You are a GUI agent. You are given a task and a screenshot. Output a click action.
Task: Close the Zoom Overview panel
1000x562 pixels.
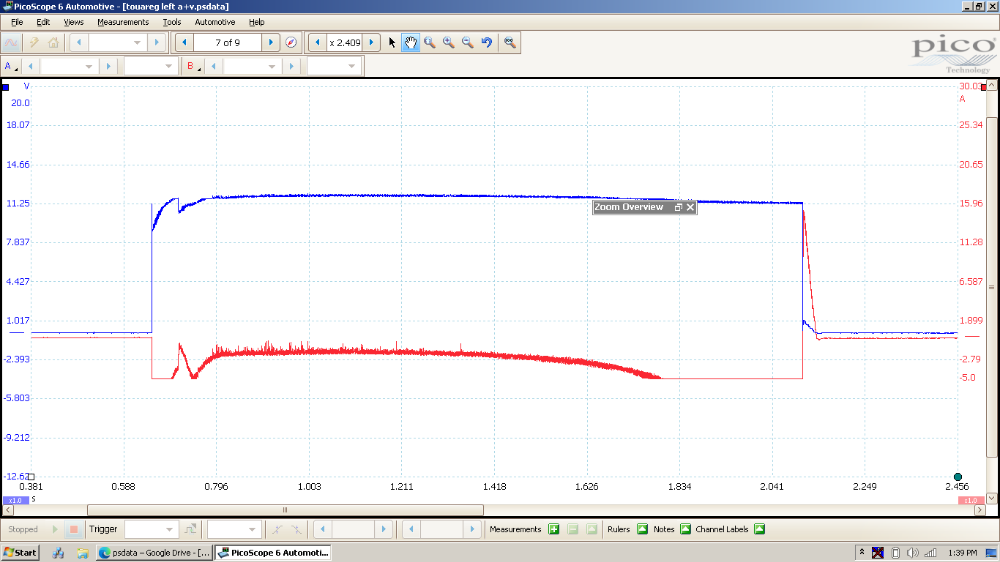(689, 207)
